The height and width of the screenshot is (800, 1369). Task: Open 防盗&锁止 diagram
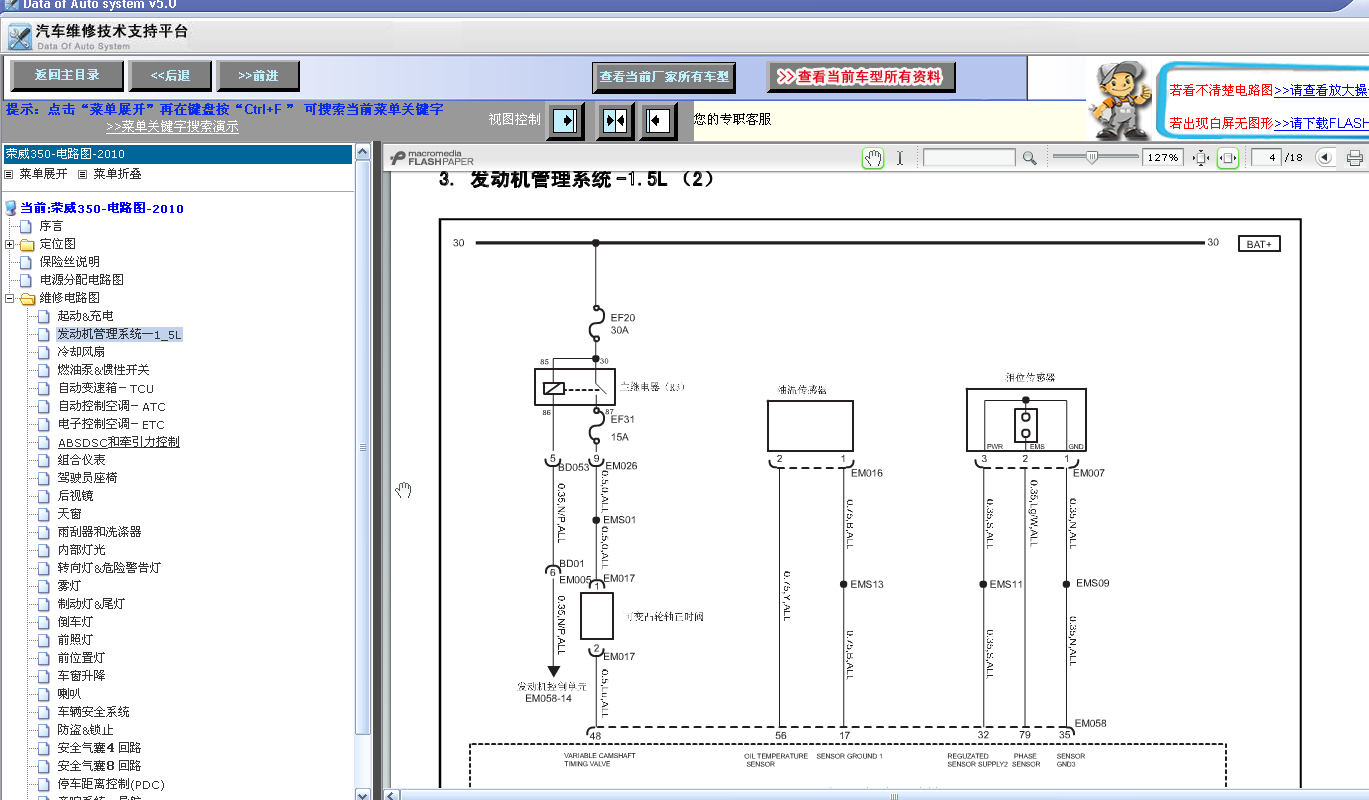[85, 730]
